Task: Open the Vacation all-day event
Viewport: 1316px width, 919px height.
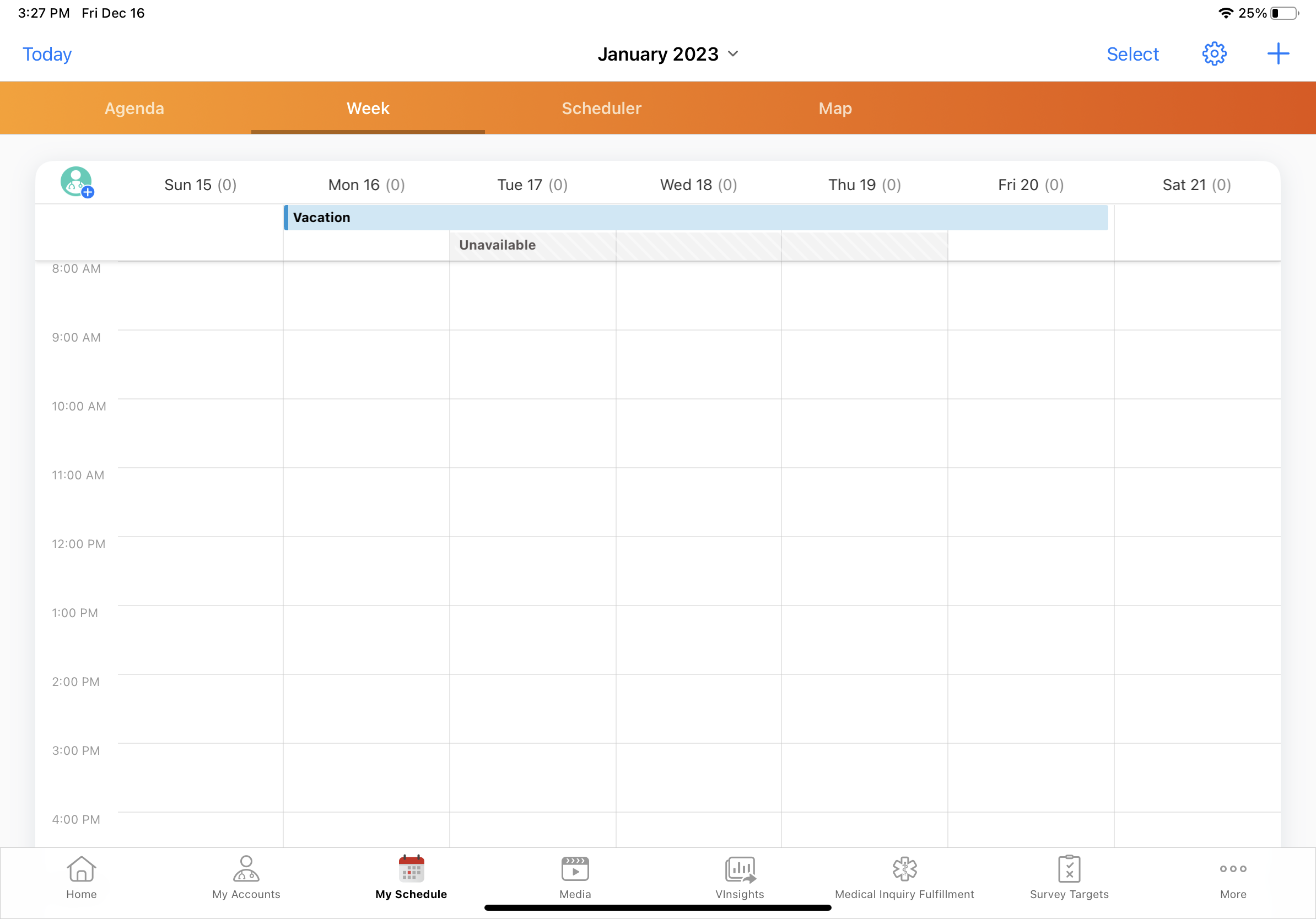Action: click(x=695, y=218)
